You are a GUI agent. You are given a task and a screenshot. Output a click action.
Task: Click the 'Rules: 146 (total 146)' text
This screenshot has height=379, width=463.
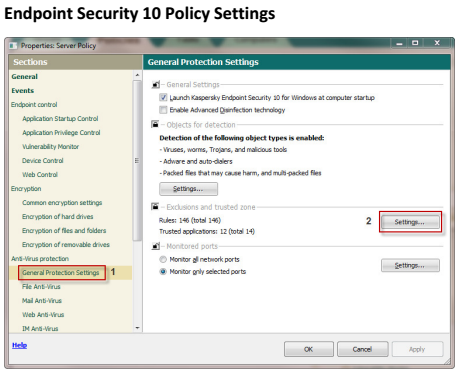pyautogui.click(x=190, y=220)
